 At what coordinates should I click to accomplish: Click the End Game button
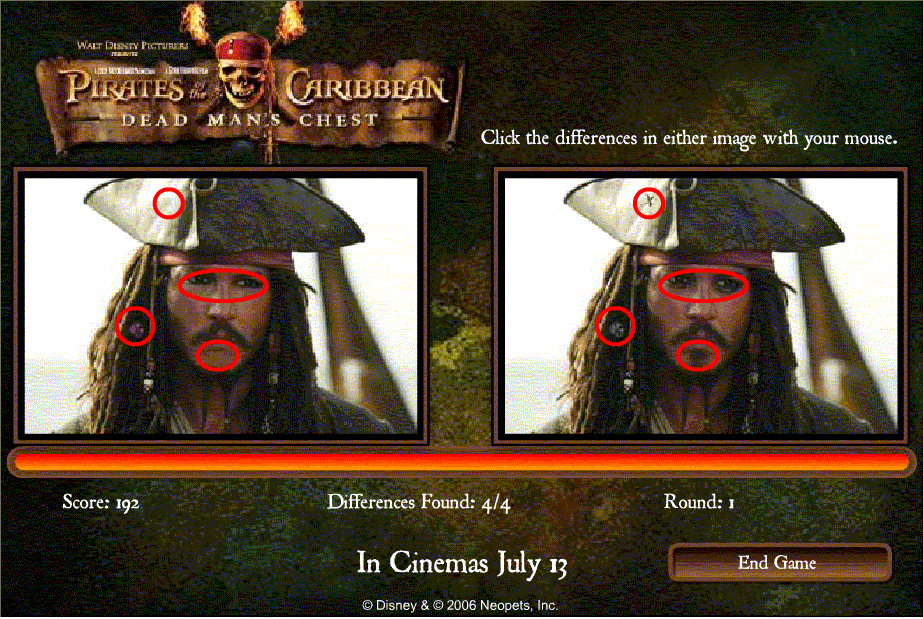[x=779, y=563]
